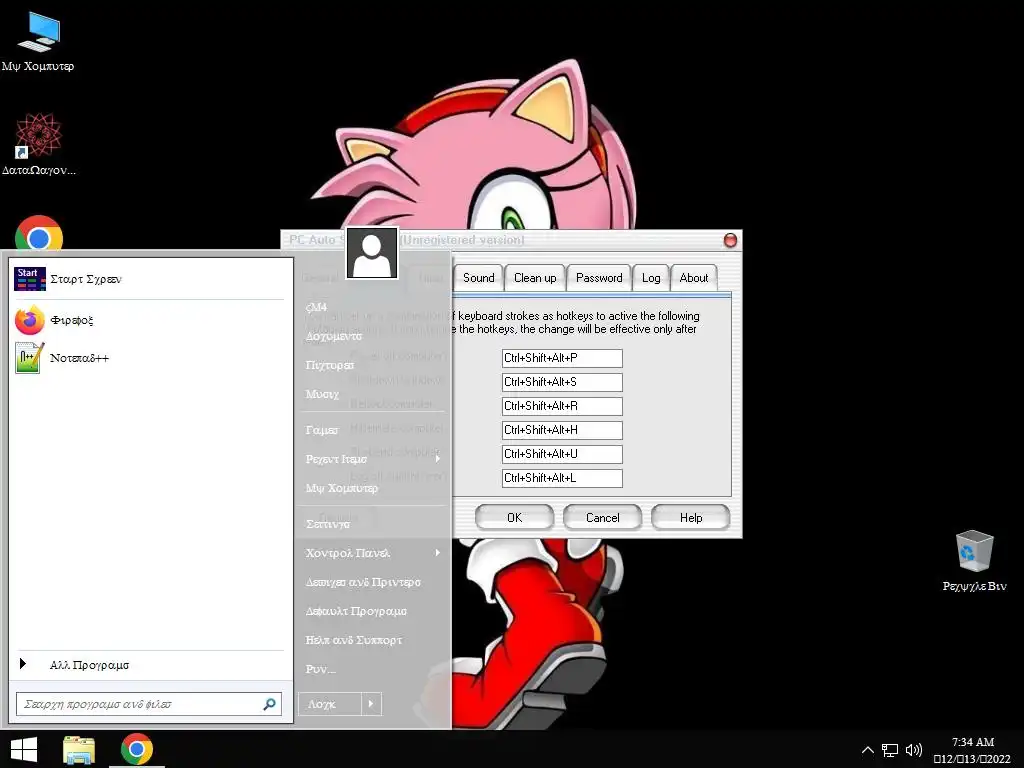Click the Windows Start button in taskbar
The height and width of the screenshot is (768, 1024).
coord(24,750)
